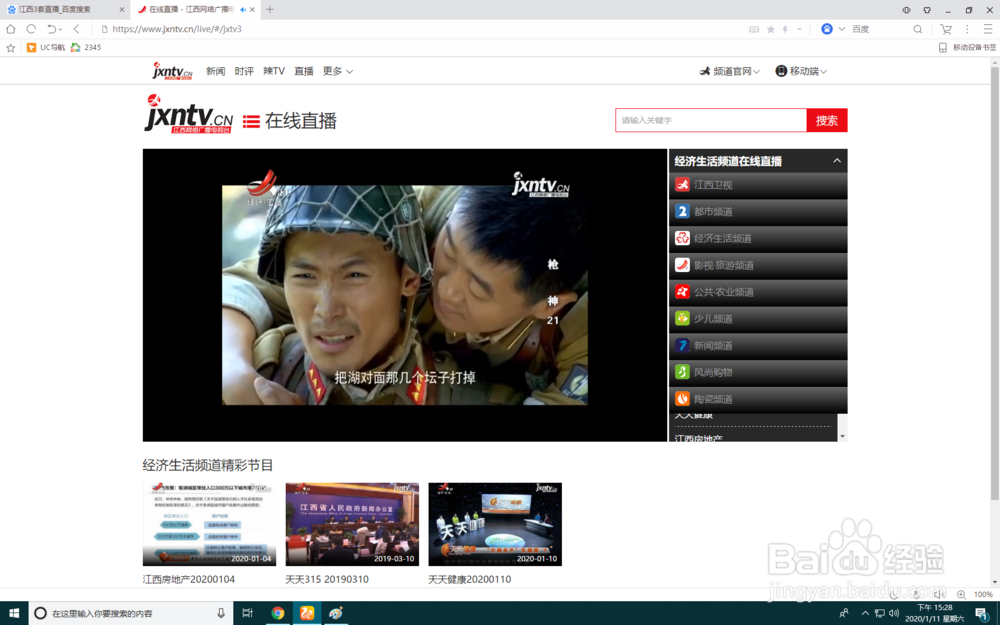Open the shopping cart icon in toolbar

[946, 29]
